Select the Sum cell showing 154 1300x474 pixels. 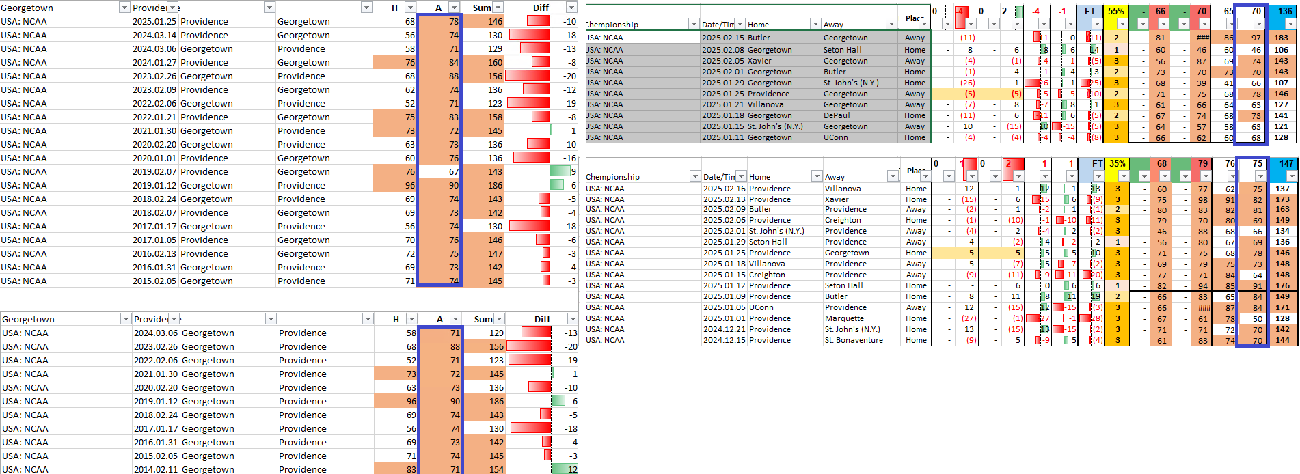[486, 469]
